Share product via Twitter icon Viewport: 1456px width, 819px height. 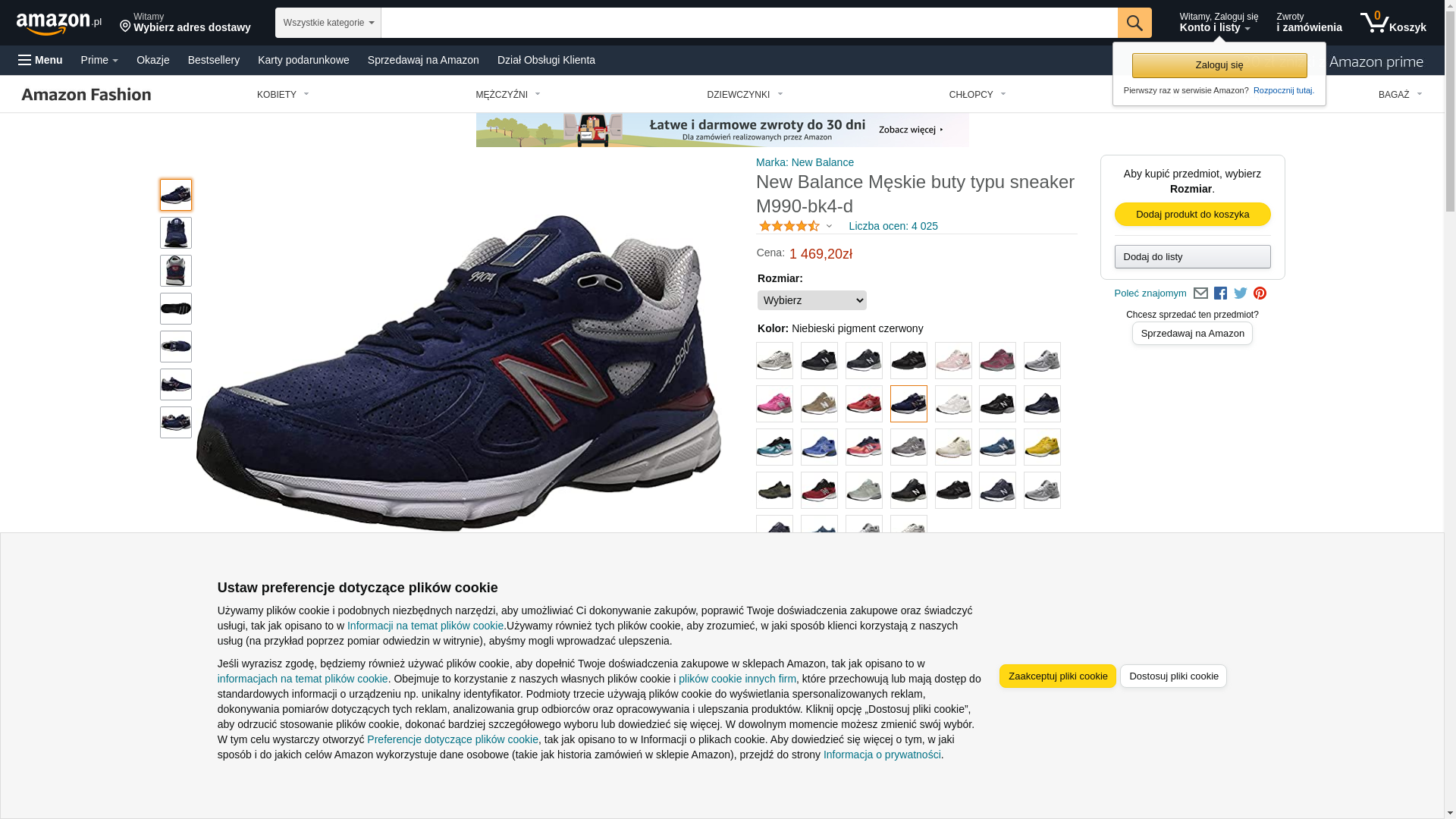1240,293
